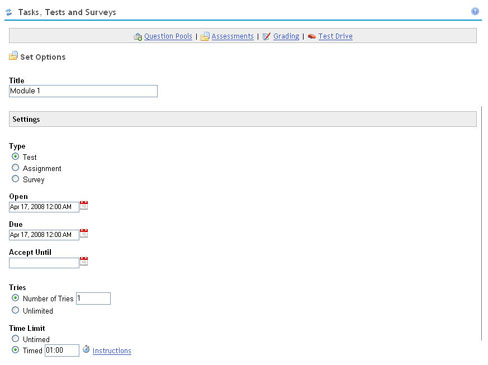Choose the Number of Tries radio option

tap(15, 298)
